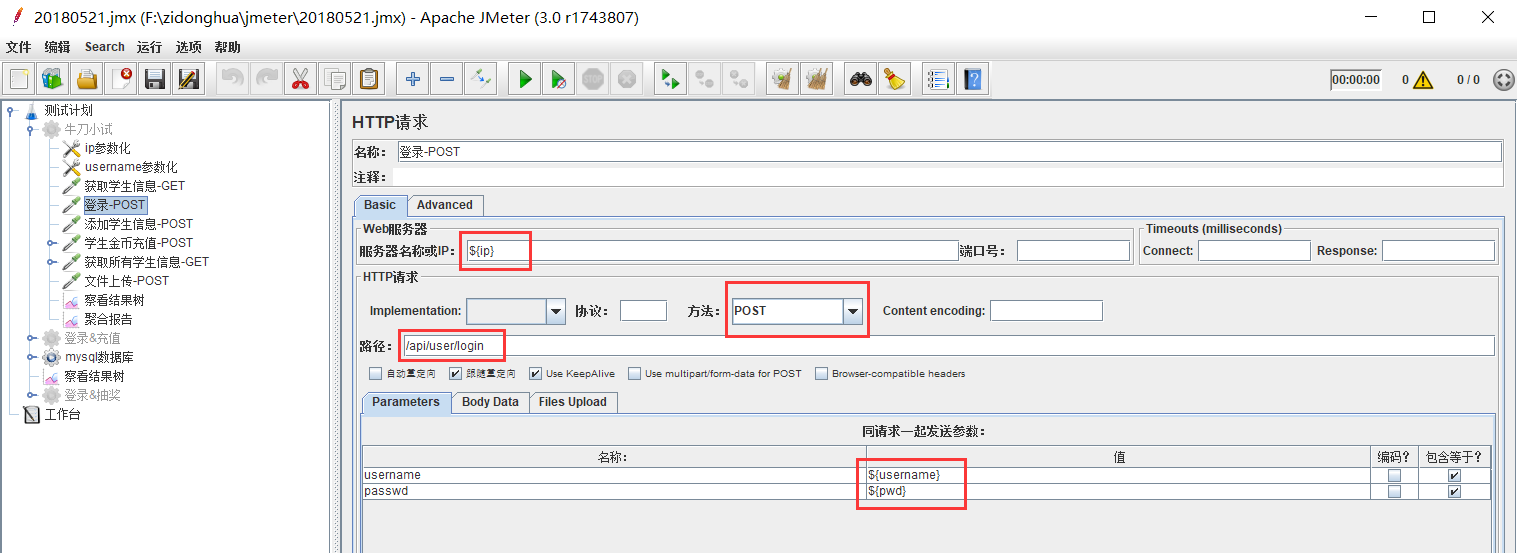The height and width of the screenshot is (553, 1517).
Task: Click the Shutdown test icon
Action: (x=626, y=78)
